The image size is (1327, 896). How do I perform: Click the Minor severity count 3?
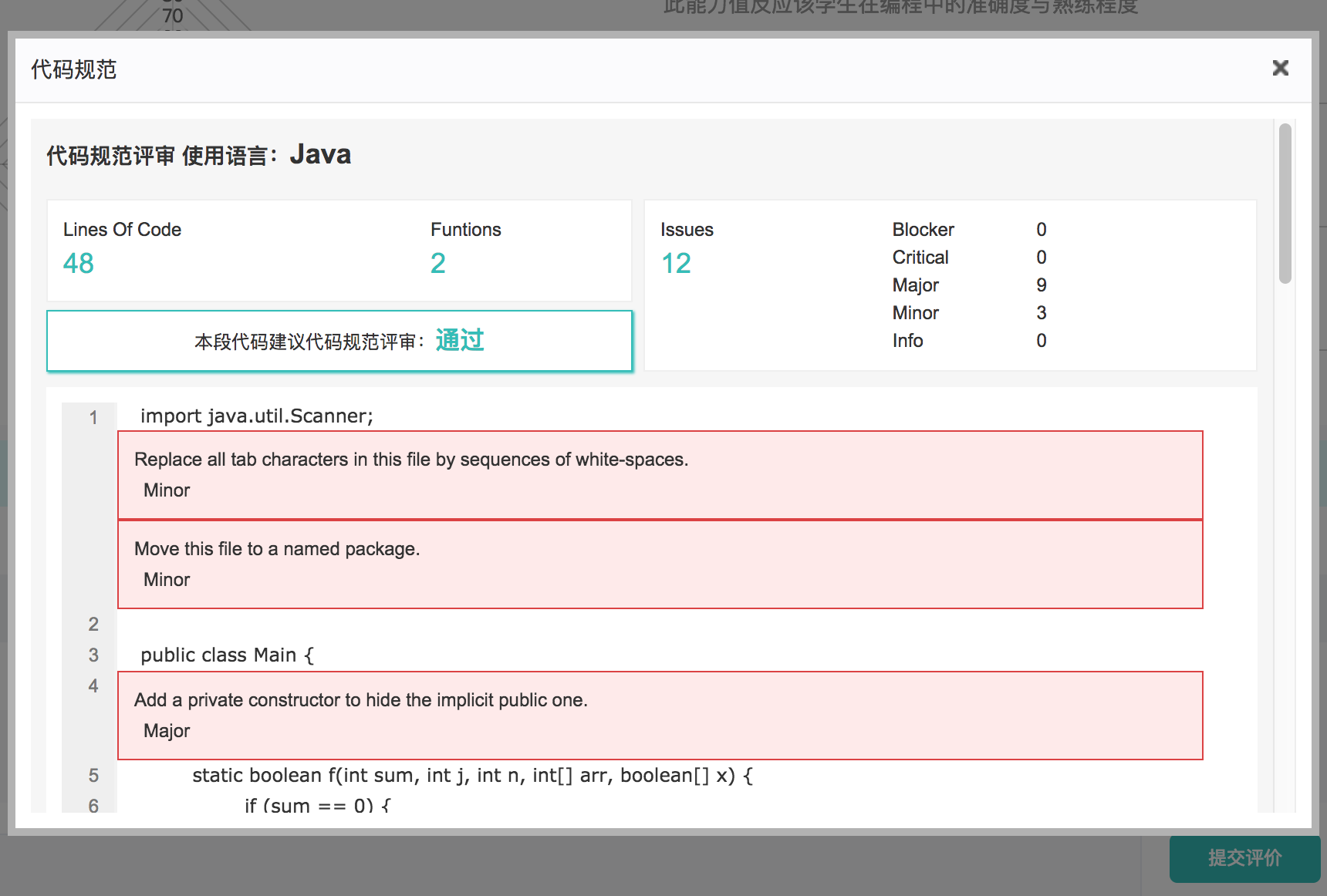(x=1041, y=313)
